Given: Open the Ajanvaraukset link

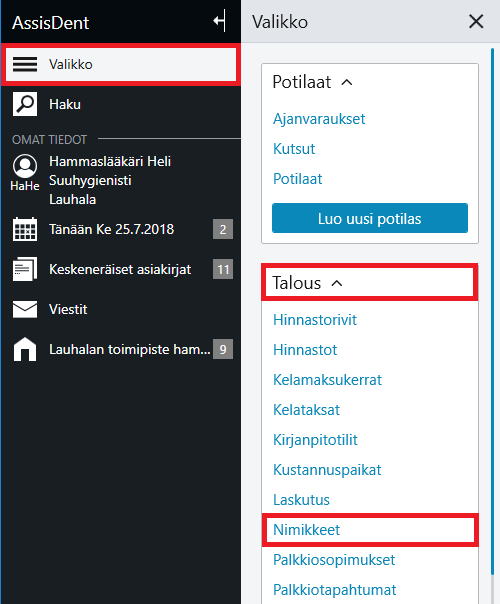Looking at the screenshot, I should (x=319, y=119).
